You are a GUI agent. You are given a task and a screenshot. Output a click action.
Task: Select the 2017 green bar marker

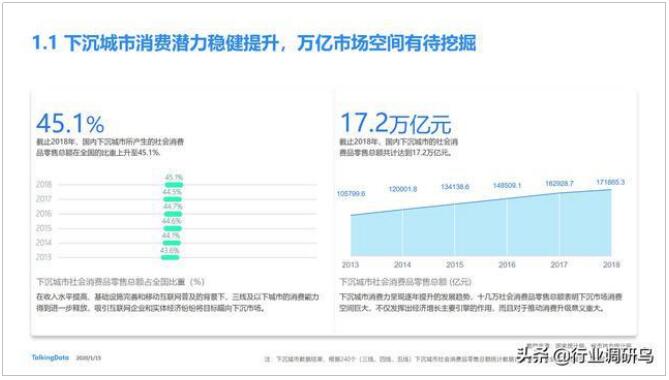point(172,199)
